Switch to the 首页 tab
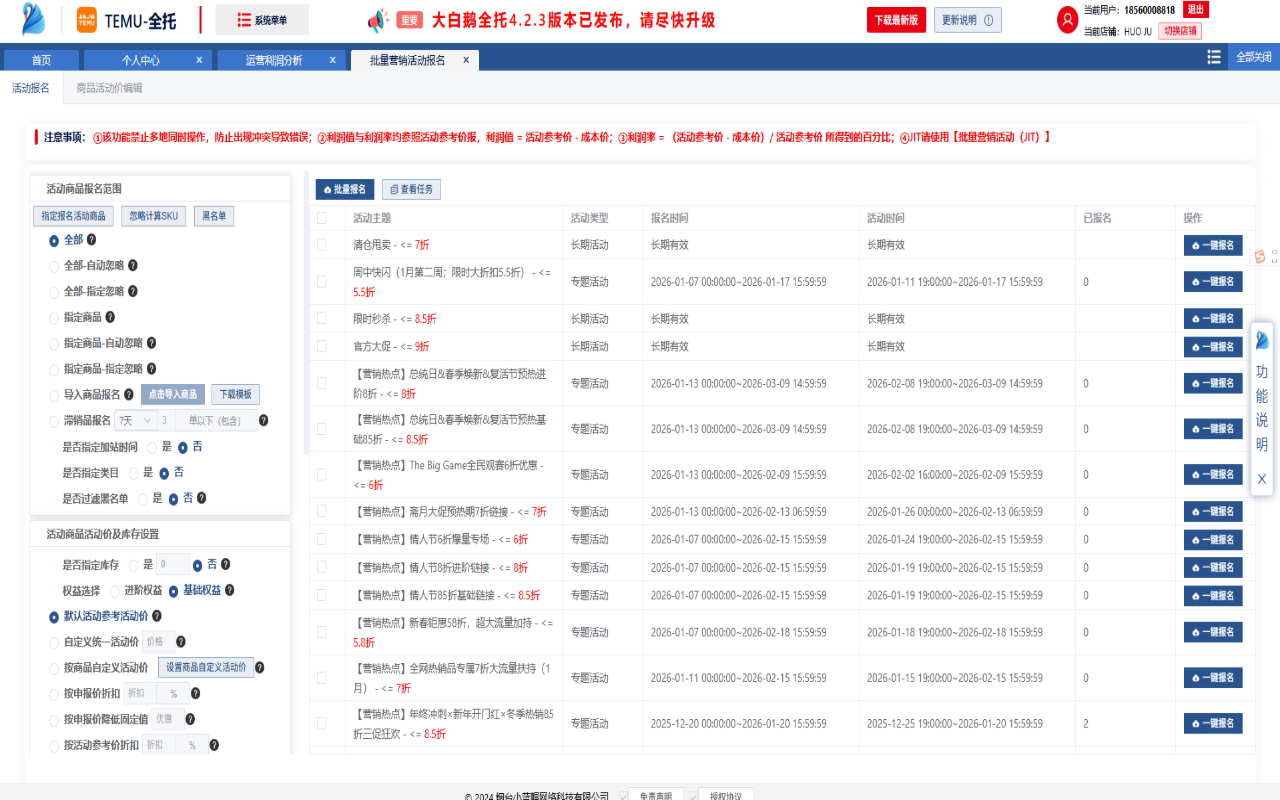The width and height of the screenshot is (1280, 800). [41, 60]
